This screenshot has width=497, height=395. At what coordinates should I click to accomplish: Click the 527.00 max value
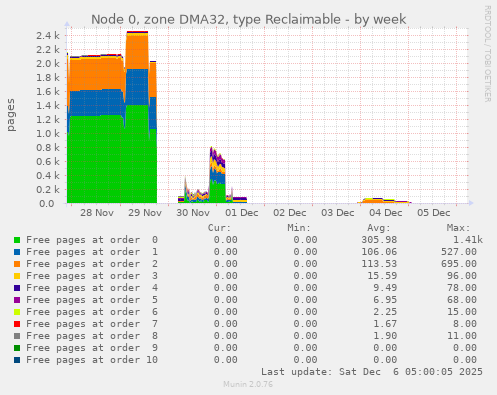[x=459, y=252]
